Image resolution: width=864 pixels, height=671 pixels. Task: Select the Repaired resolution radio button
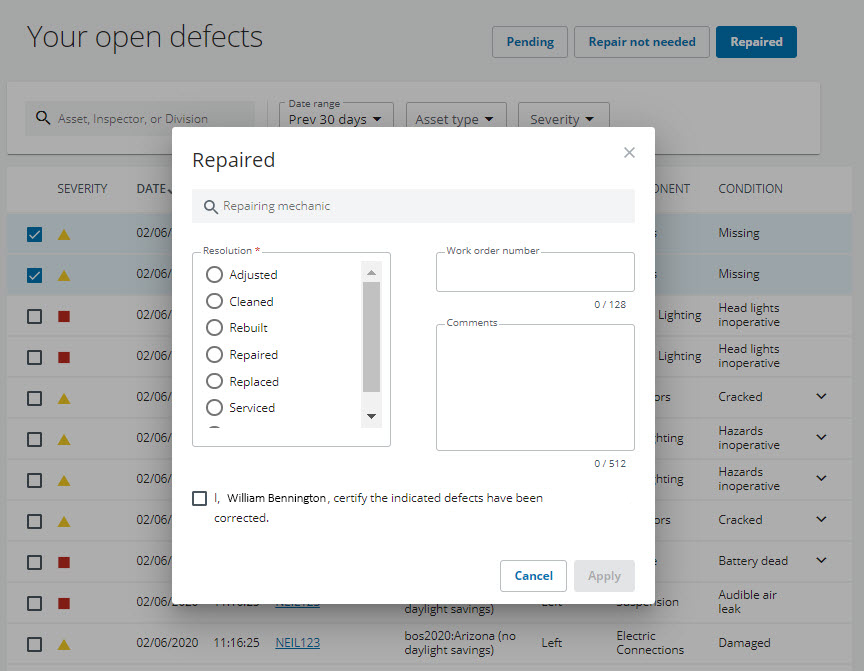click(x=213, y=354)
